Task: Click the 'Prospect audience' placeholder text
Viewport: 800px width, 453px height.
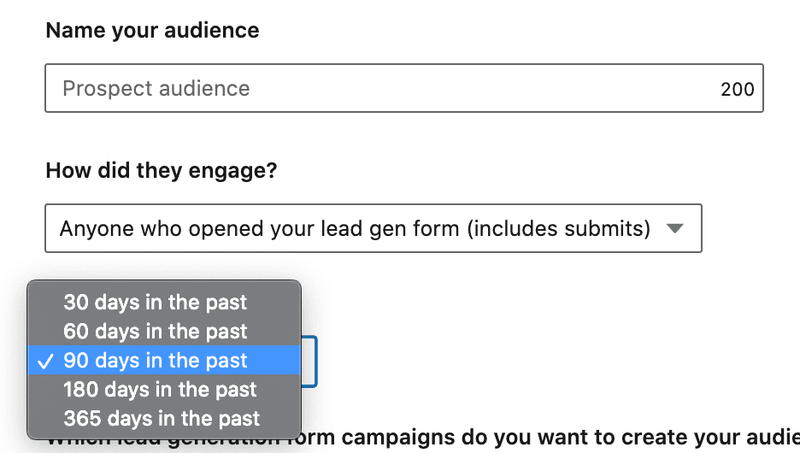Action: pos(156,88)
